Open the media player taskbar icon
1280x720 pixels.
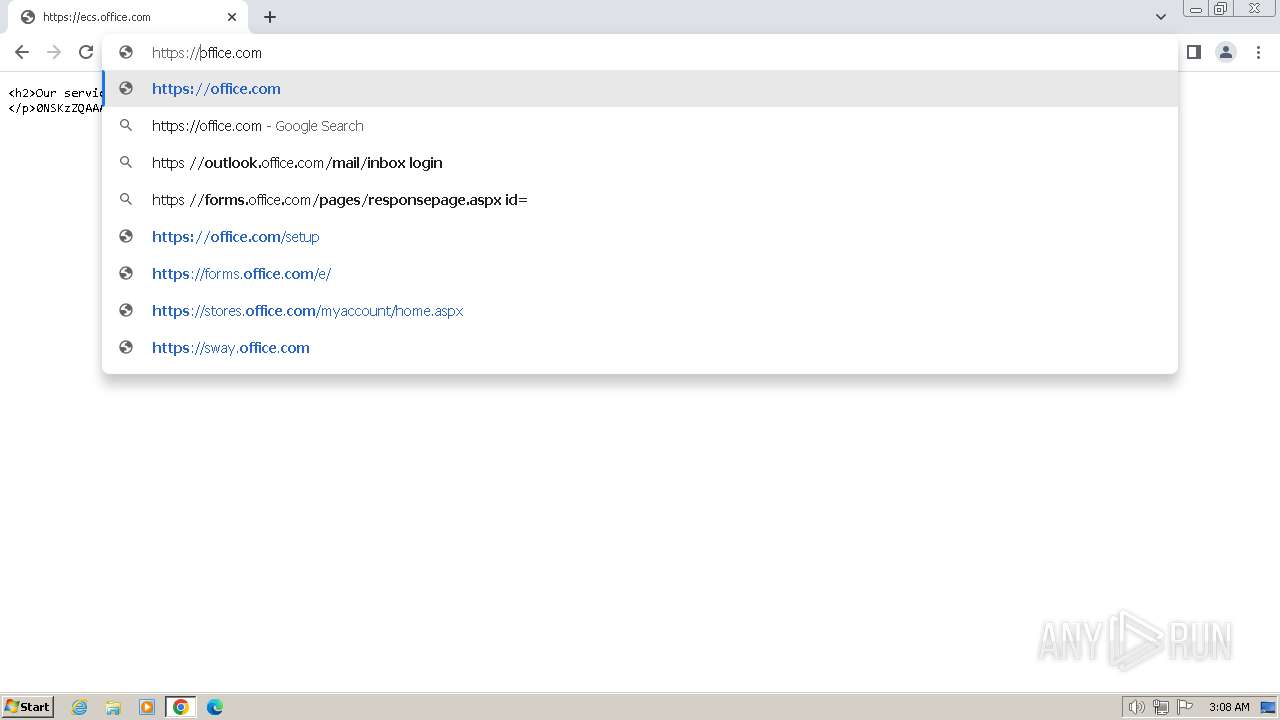(x=147, y=707)
